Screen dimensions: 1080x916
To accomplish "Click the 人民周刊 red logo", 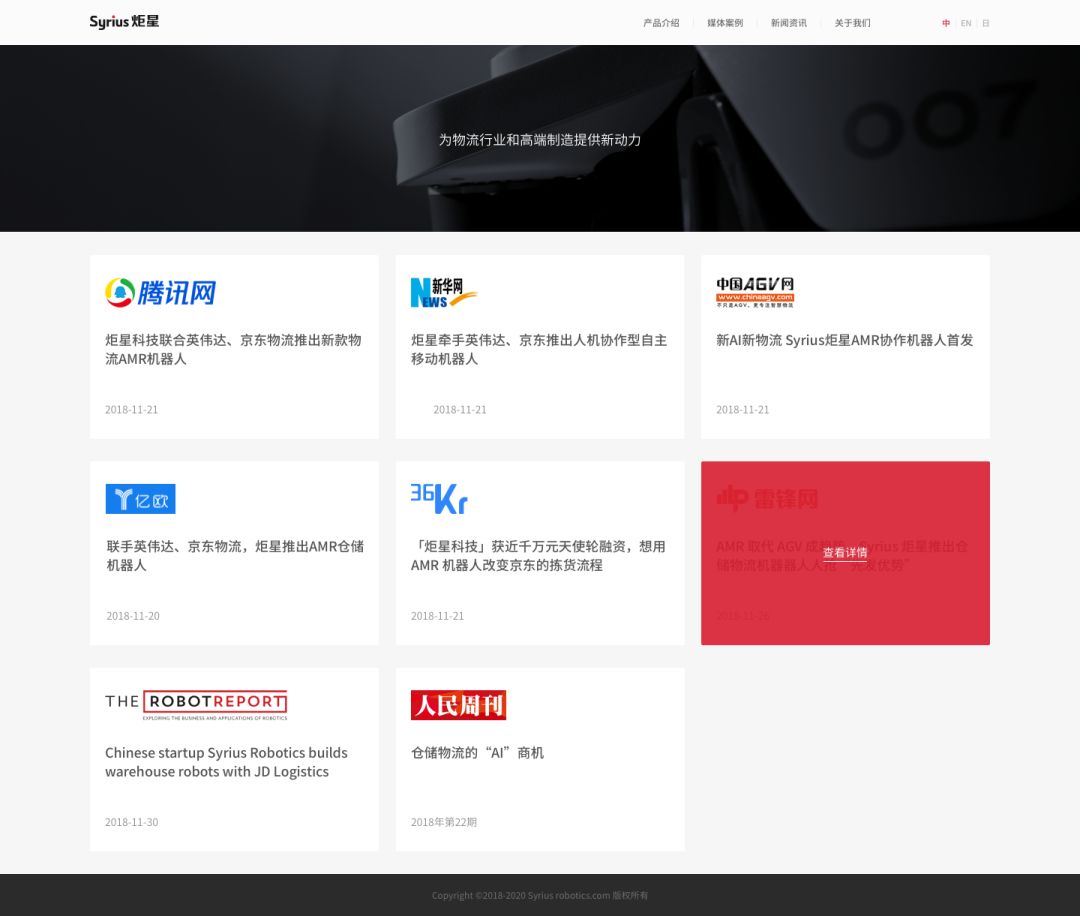I will pos(458,704).
